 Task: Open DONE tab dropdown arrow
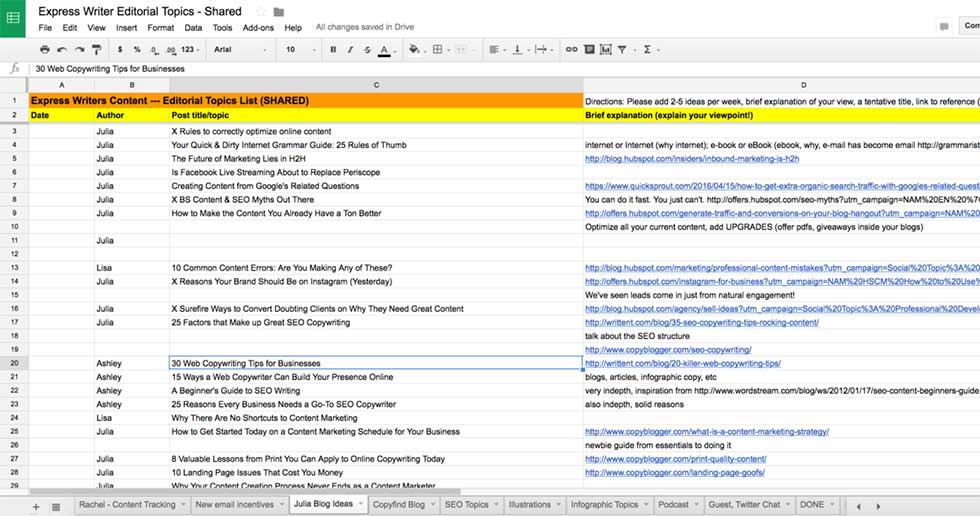[x=832, y=505]
